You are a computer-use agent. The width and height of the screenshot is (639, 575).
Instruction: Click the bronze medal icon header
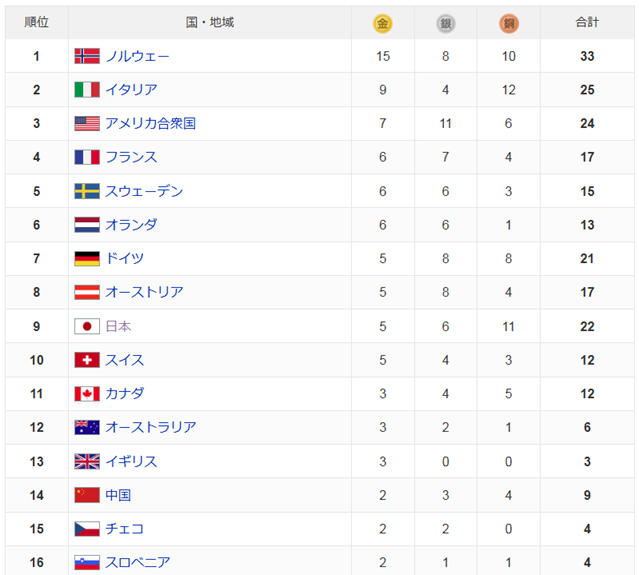click(509, 22)
